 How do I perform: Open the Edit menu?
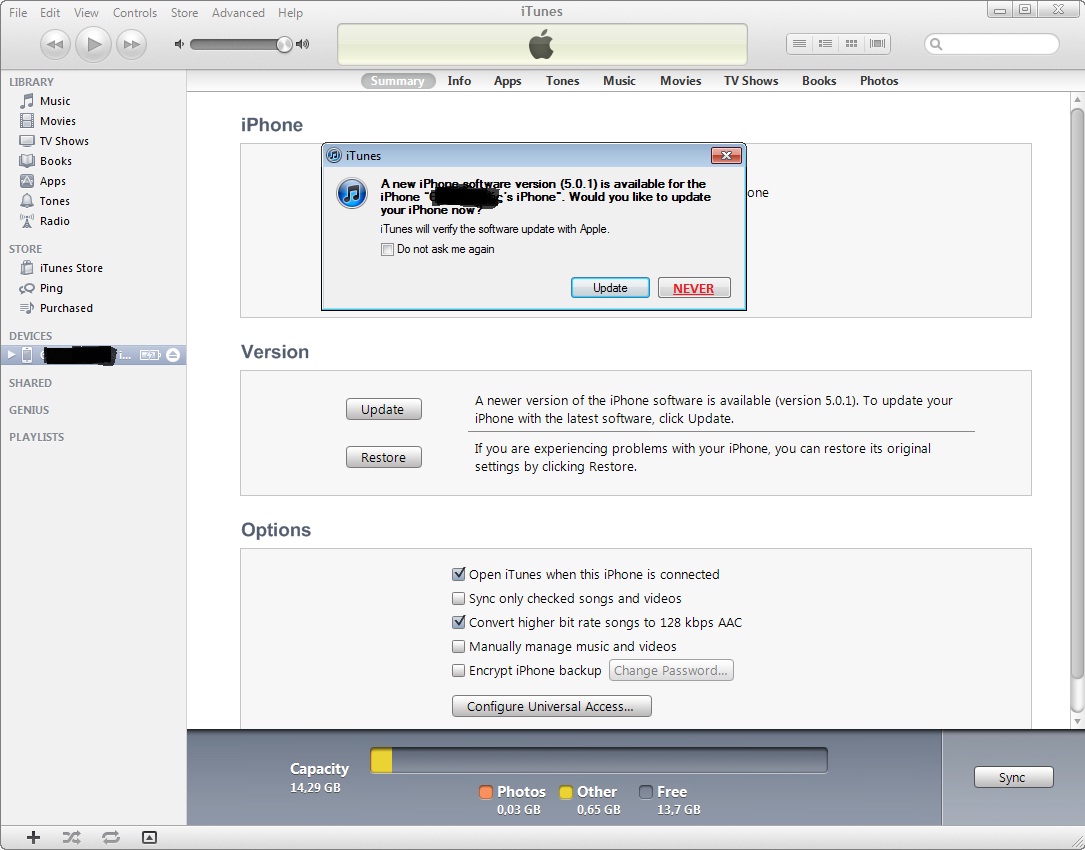point(50,12)
